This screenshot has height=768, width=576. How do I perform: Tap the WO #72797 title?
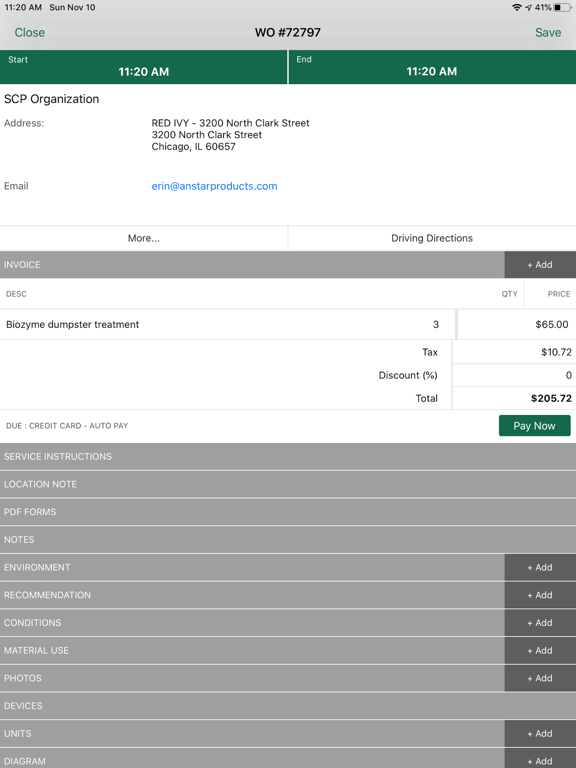coord(288,32)
